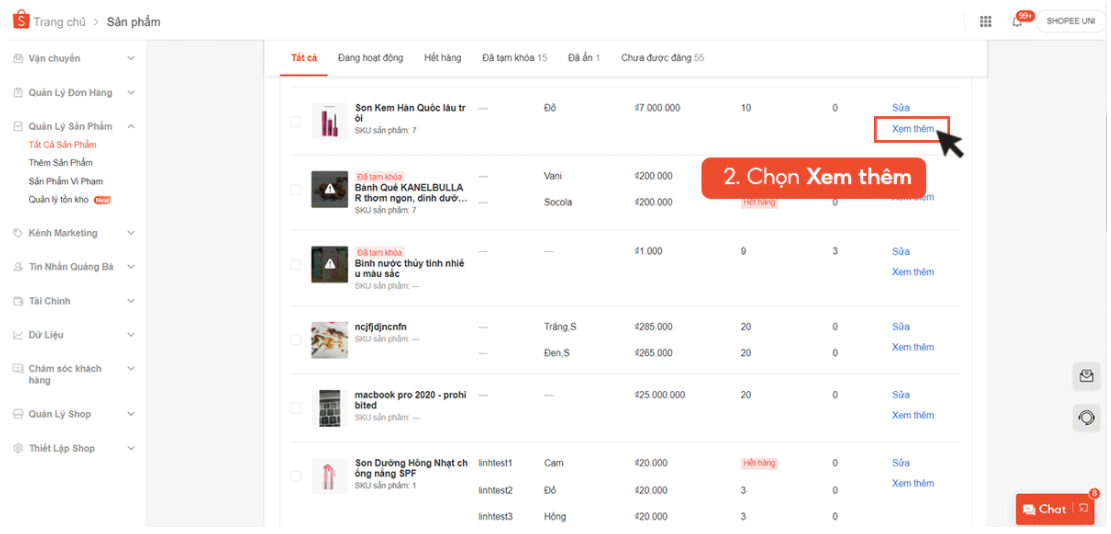Open the apps grid menu icon
The image size is (1111, 534).
point(985,21)
